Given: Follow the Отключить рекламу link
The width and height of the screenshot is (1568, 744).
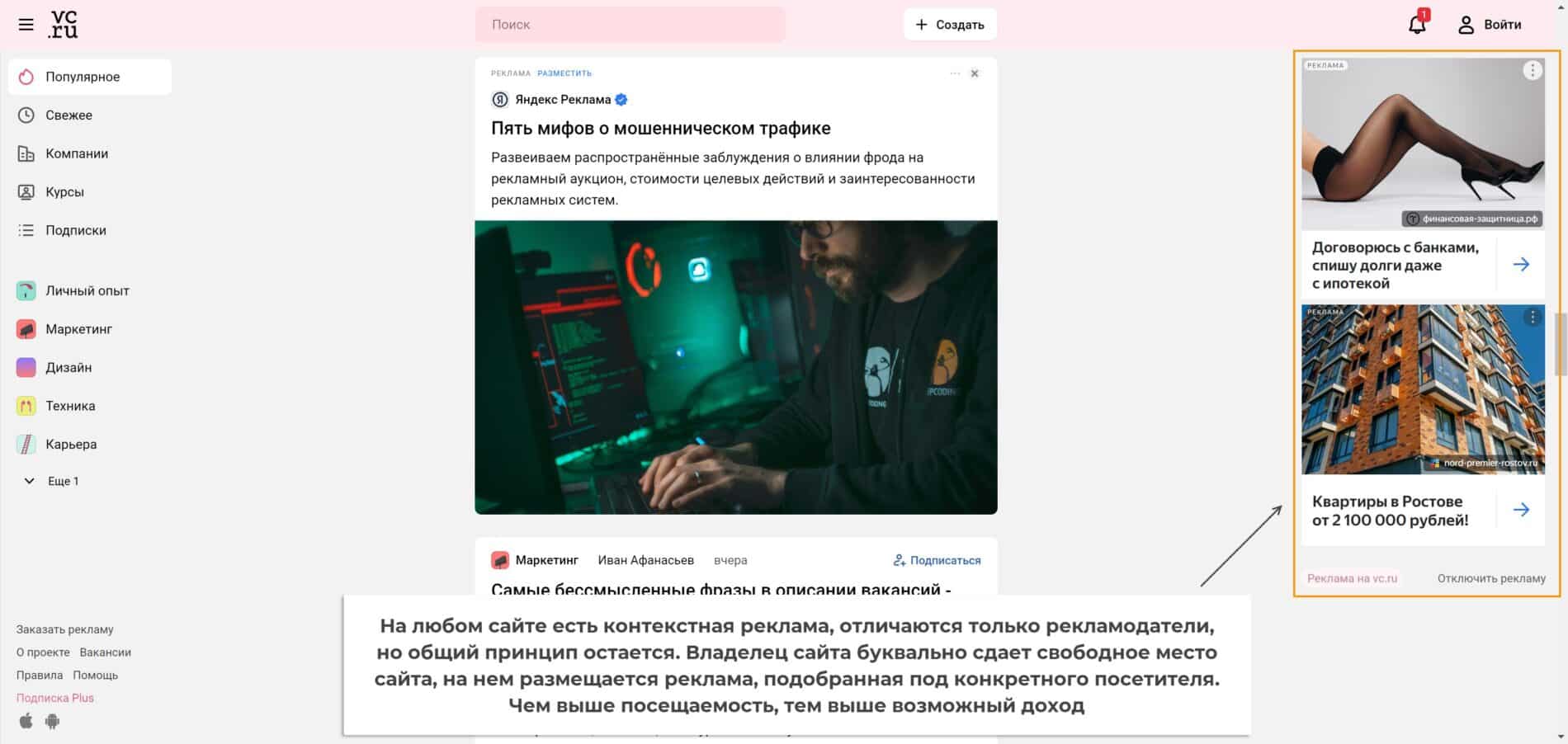Looking at the screenshot, I should click(1491, 578).
